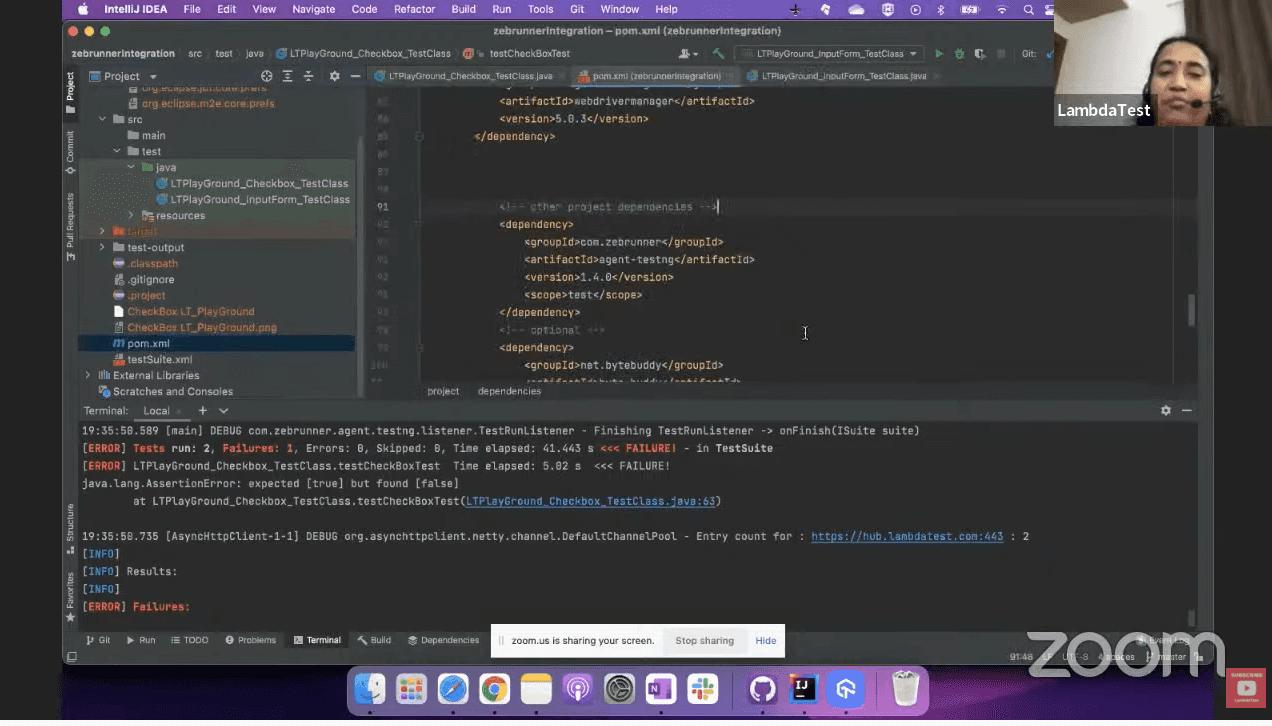Viewport: 1272px width, 726px height.
Task: Open Project panel gear options
Action: pyautogui.click(x=334, y=76)
